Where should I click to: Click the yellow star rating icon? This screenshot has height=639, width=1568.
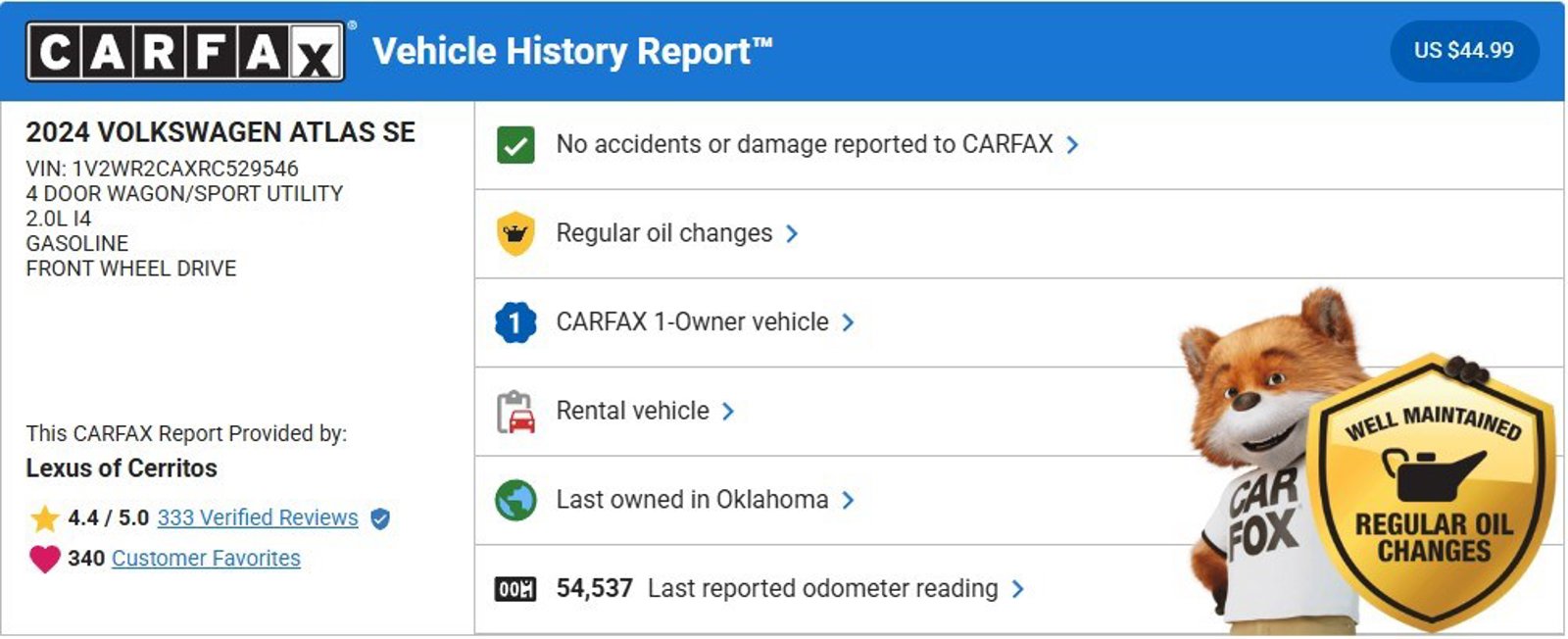45,517
